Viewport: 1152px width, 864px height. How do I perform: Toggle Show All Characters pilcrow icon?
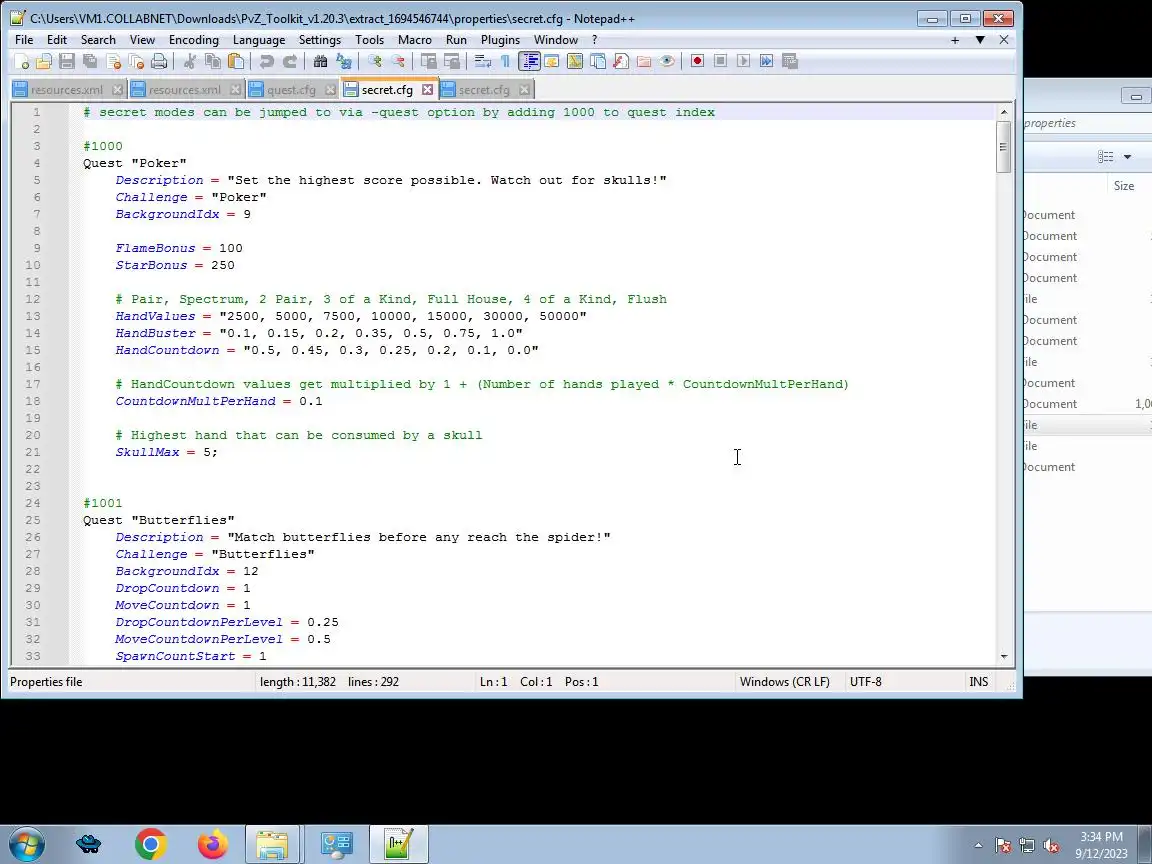click(x=505, y=61)
